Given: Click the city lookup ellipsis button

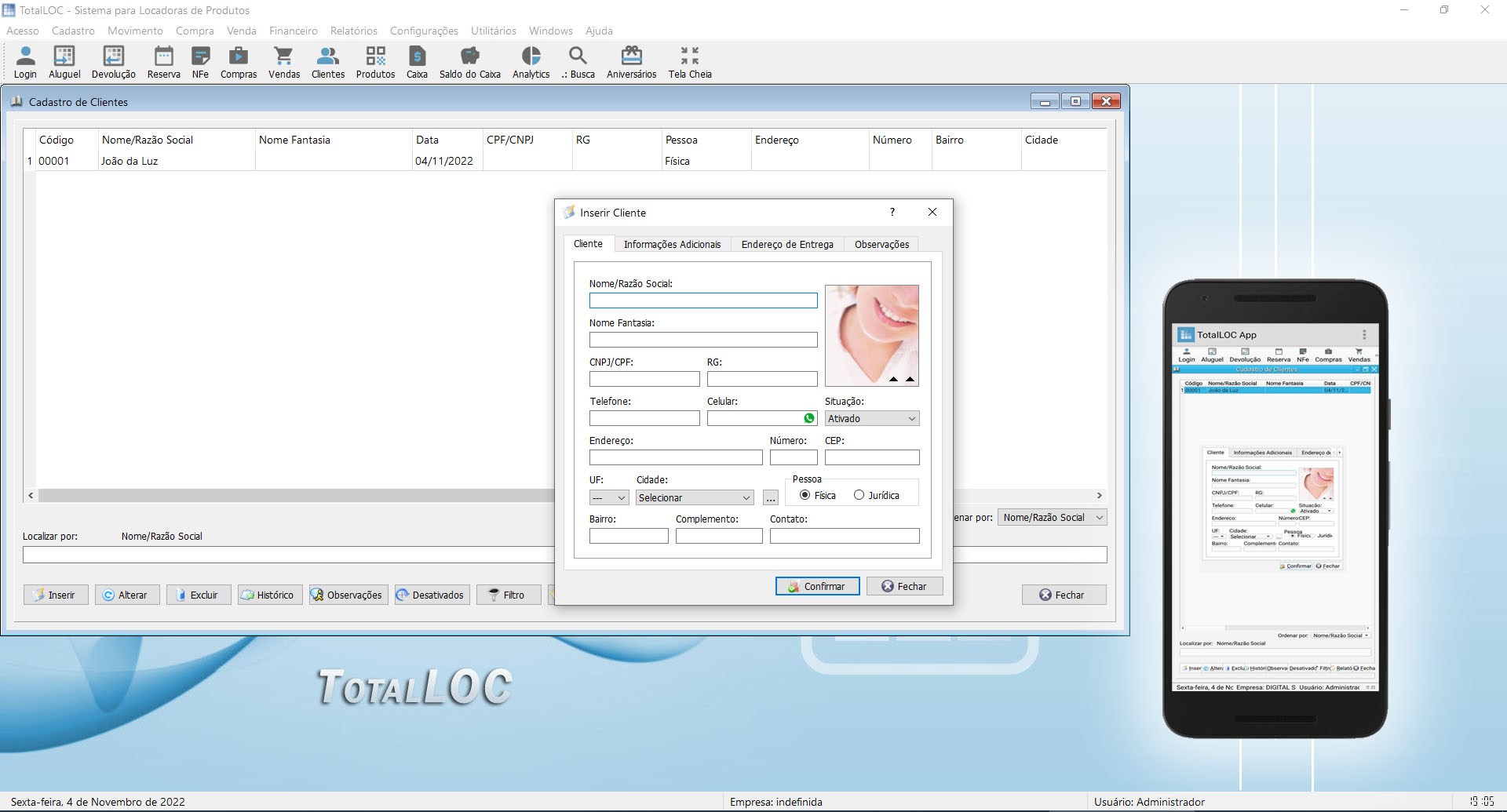Looking at the screenshot, I should pyautogui.click(x=770, y=497).
